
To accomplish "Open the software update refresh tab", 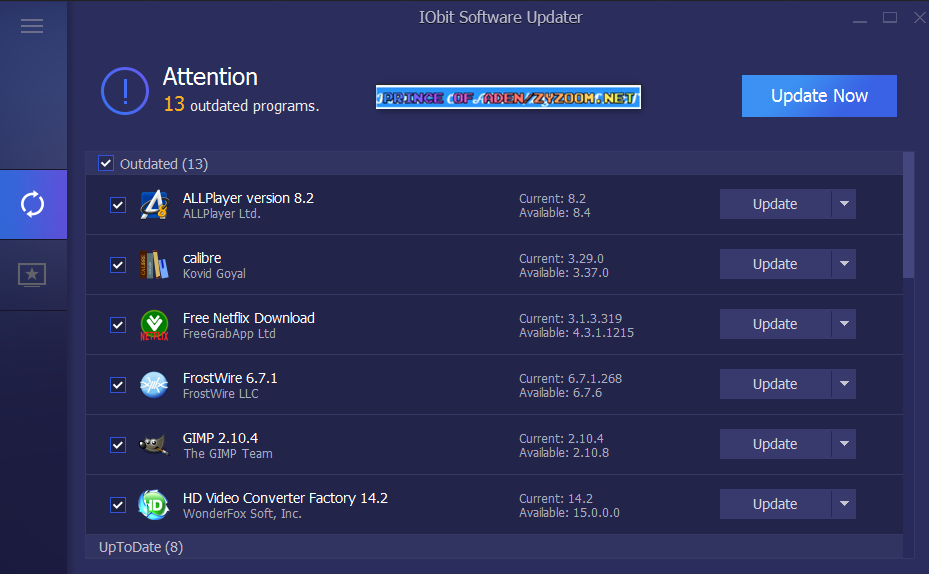I will [x=33, y=204].
